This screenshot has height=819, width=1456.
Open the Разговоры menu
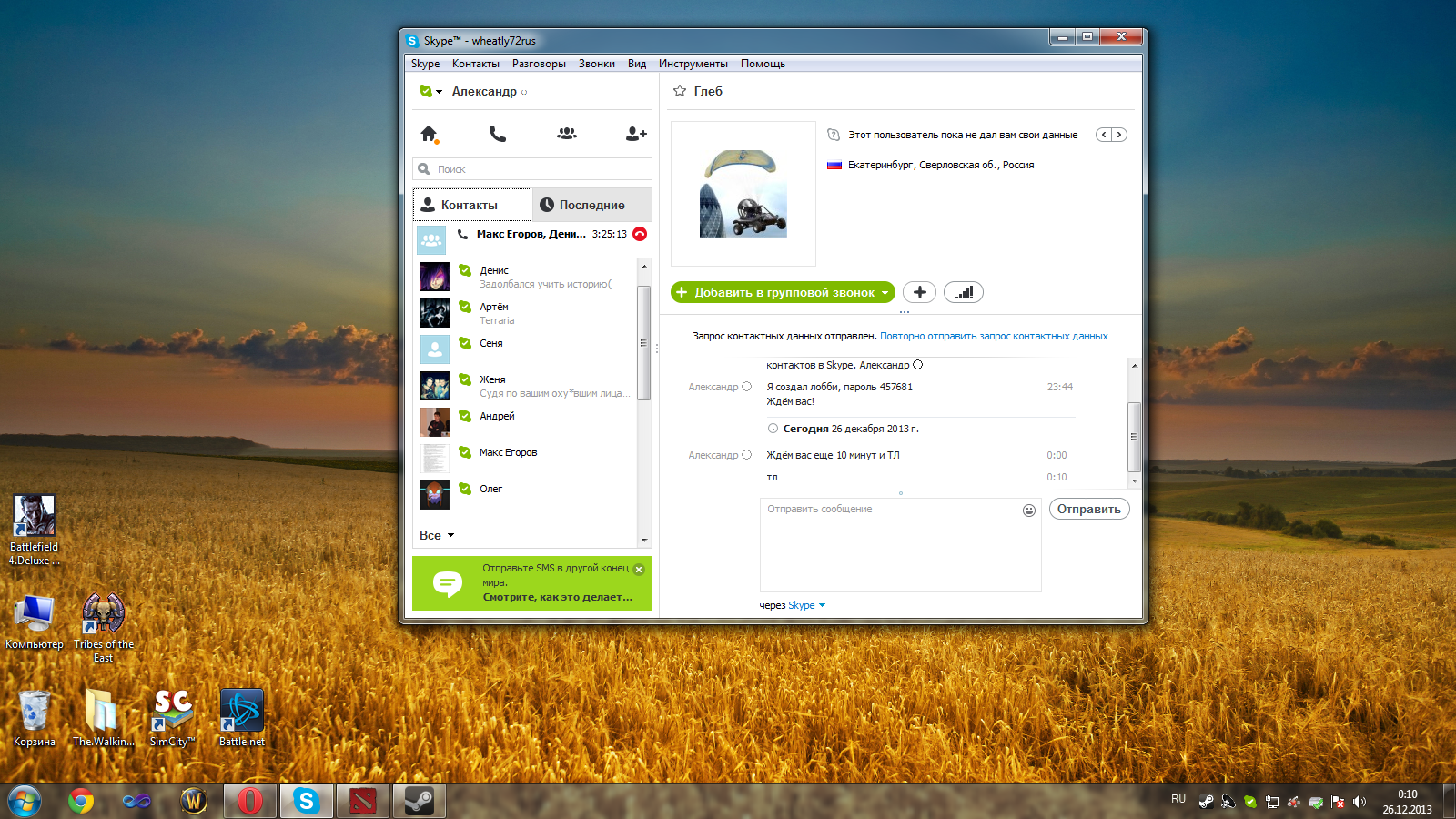point(539,64)
